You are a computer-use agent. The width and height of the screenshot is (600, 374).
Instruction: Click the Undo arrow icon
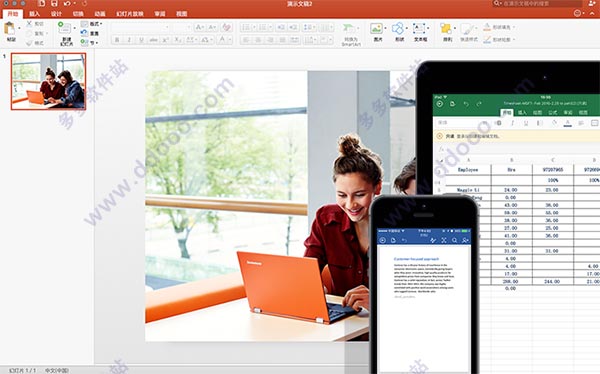[67, 3]
